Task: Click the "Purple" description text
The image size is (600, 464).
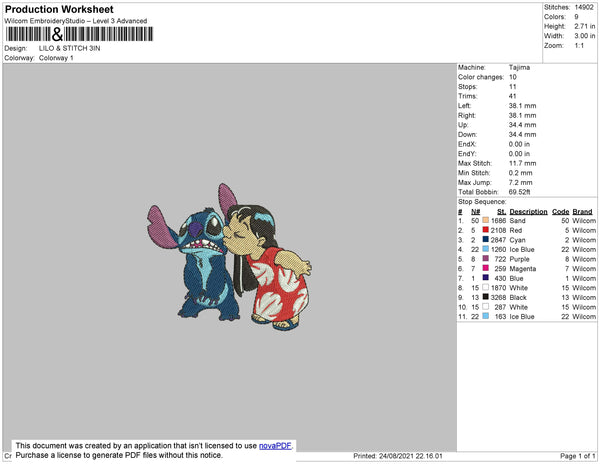Action: click(x=519, y=259)
